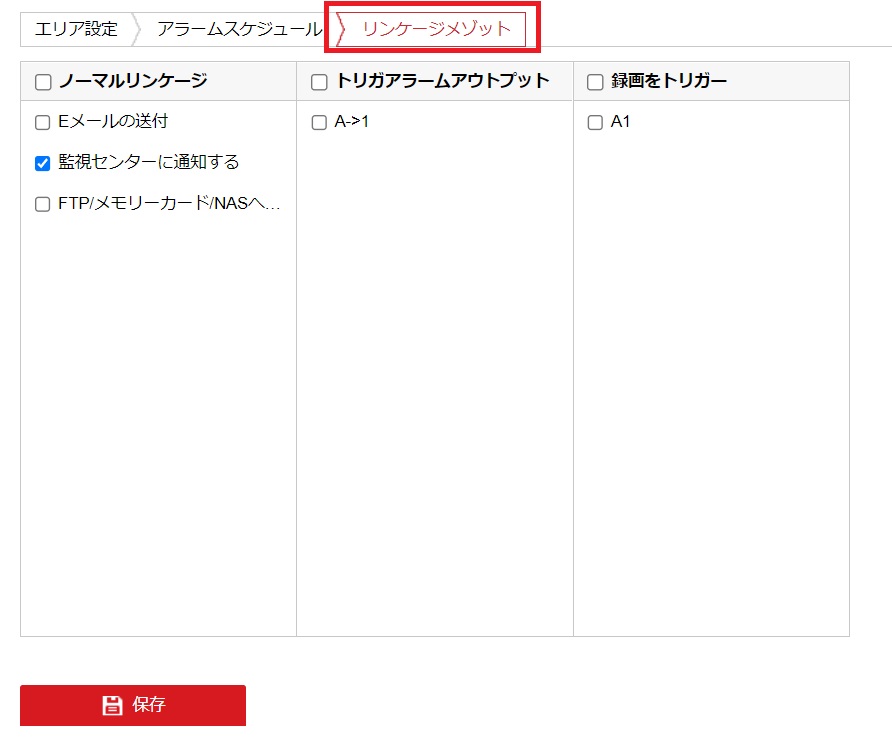Click the Eメールの送付 label text
Screen dimensions: 892x741
click(x=113, y=122)
